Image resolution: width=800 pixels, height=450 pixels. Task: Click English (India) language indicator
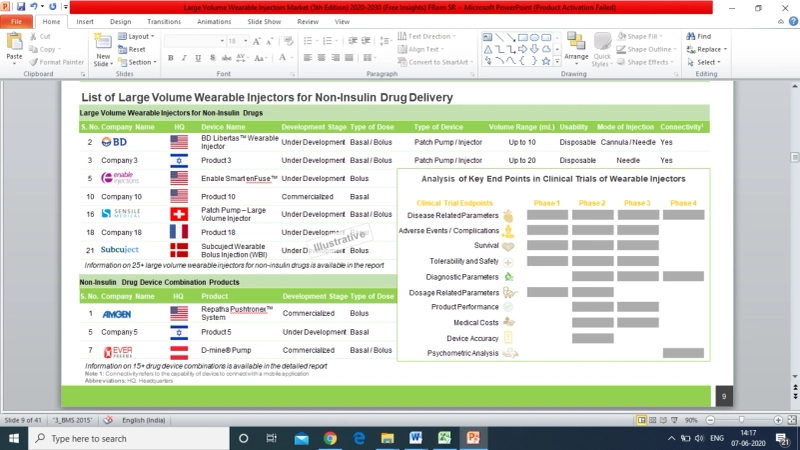tap(143, 420)
